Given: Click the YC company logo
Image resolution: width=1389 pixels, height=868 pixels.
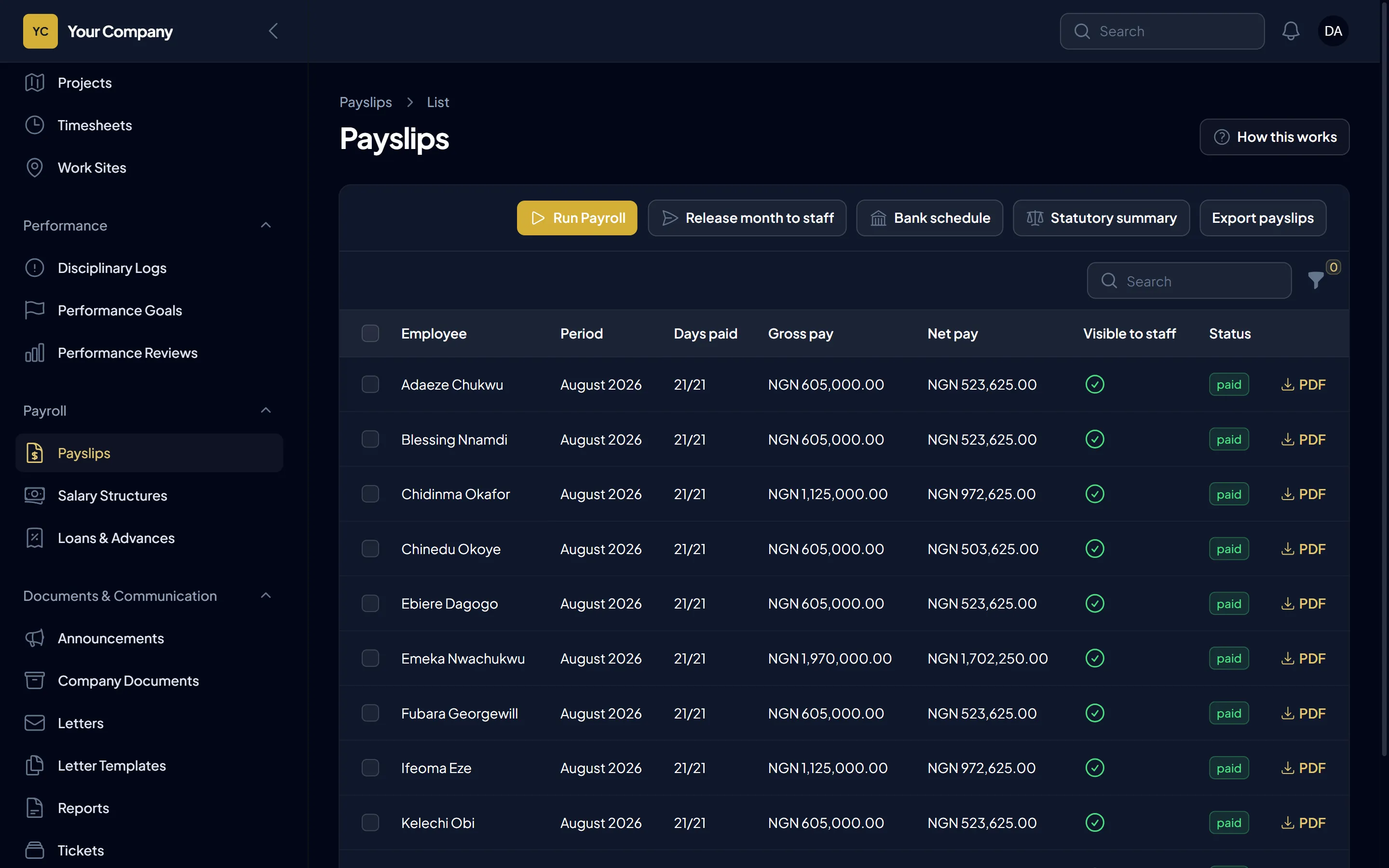Looking at the screenshot, I should [x=40, y=31].
